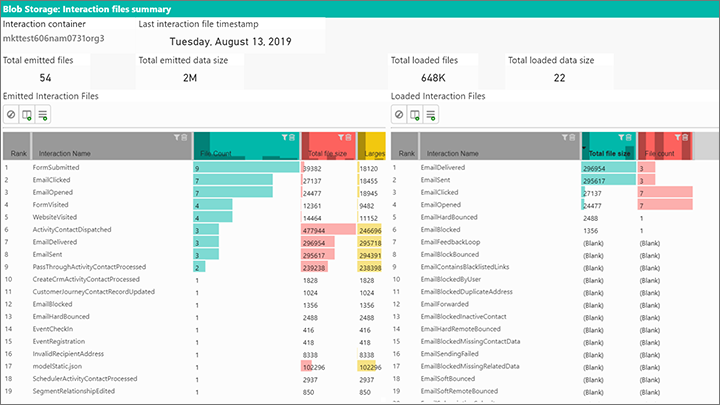Select CreateCrmActivityContactProcessed row

(x=194, y=279)
